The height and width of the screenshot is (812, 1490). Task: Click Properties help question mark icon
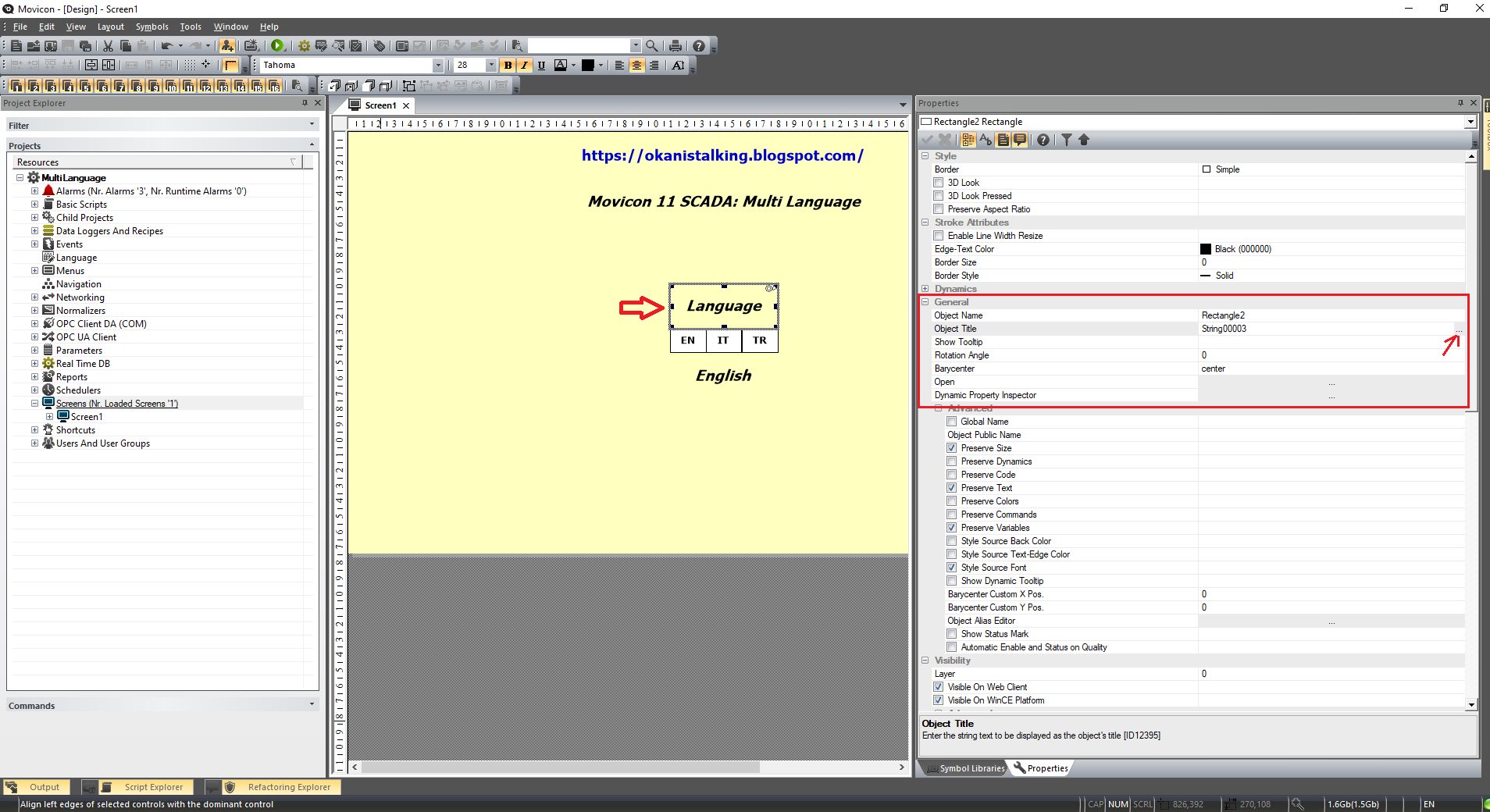point(1043,140)
